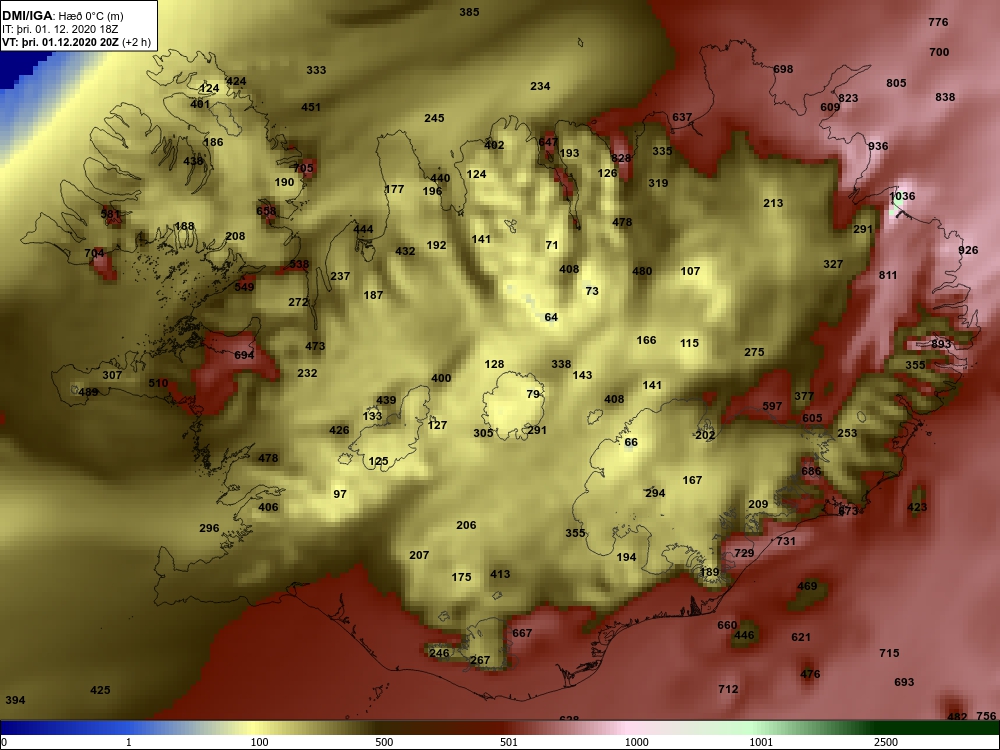Click the map value 510
The image size is (1000, 750).
pyautogui.click(x=158, y=383)
